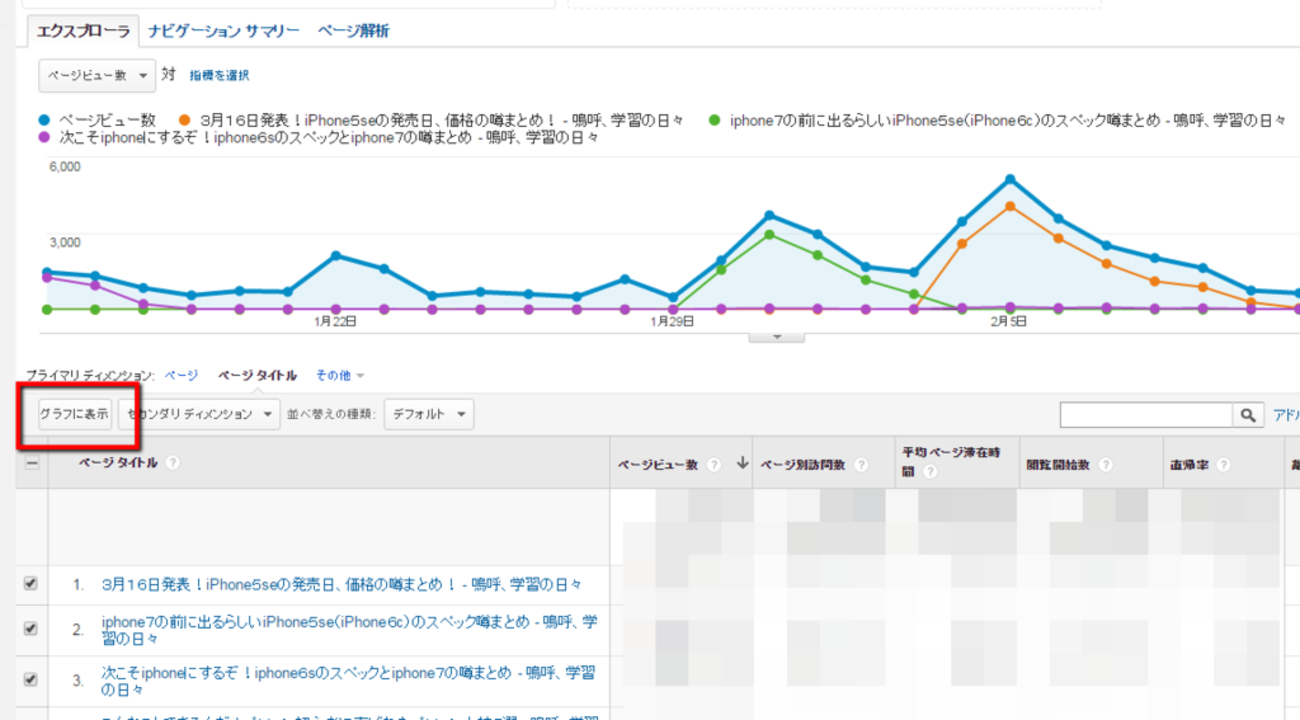Click the magnifier search icon above the table
Viewport: 1300px width, 720px height.
pyautogui.click(x=1247, y=415)
